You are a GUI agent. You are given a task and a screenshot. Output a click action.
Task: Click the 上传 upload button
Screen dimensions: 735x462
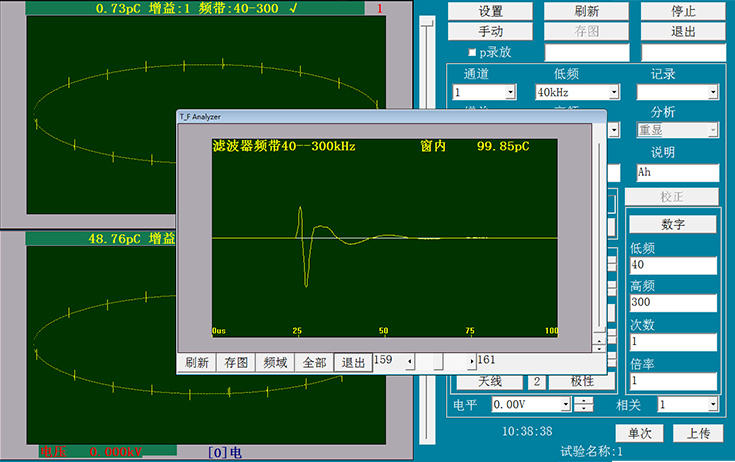698,433
